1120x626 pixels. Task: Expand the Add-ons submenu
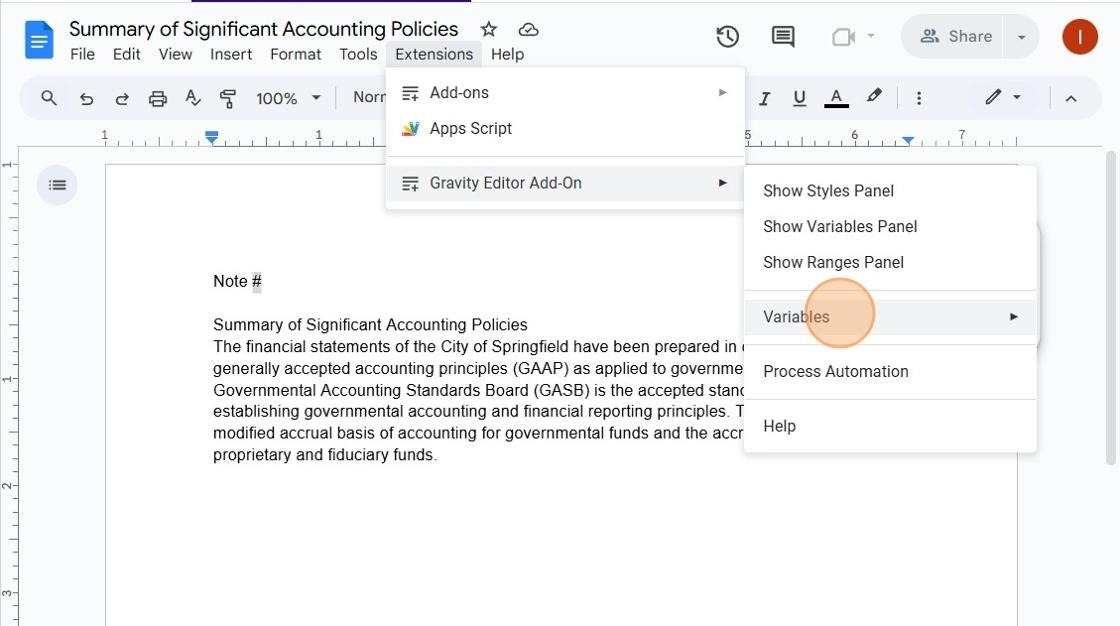coord(565,93)
